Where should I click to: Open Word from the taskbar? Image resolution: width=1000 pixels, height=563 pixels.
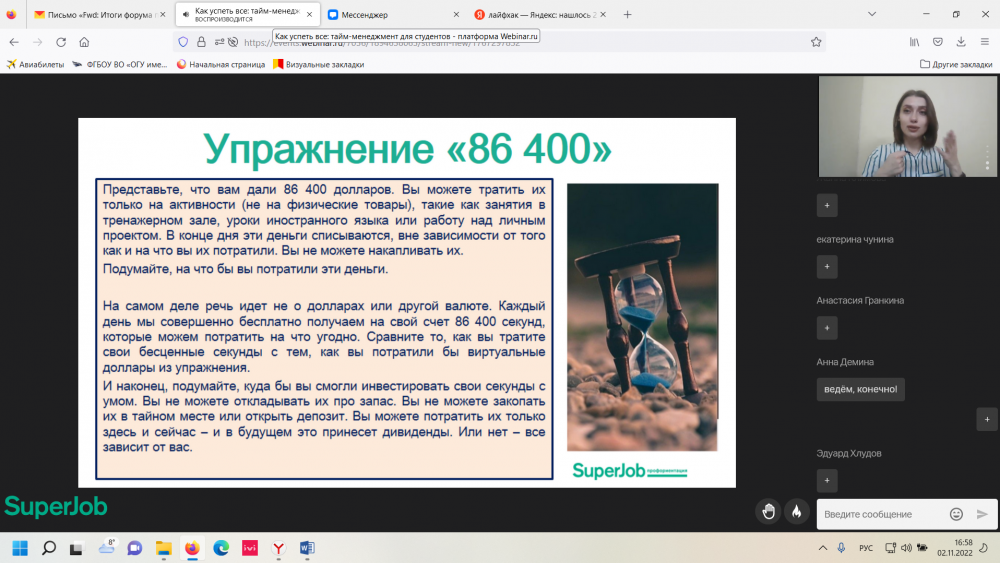pyautogui.click(x=307, y=548)
